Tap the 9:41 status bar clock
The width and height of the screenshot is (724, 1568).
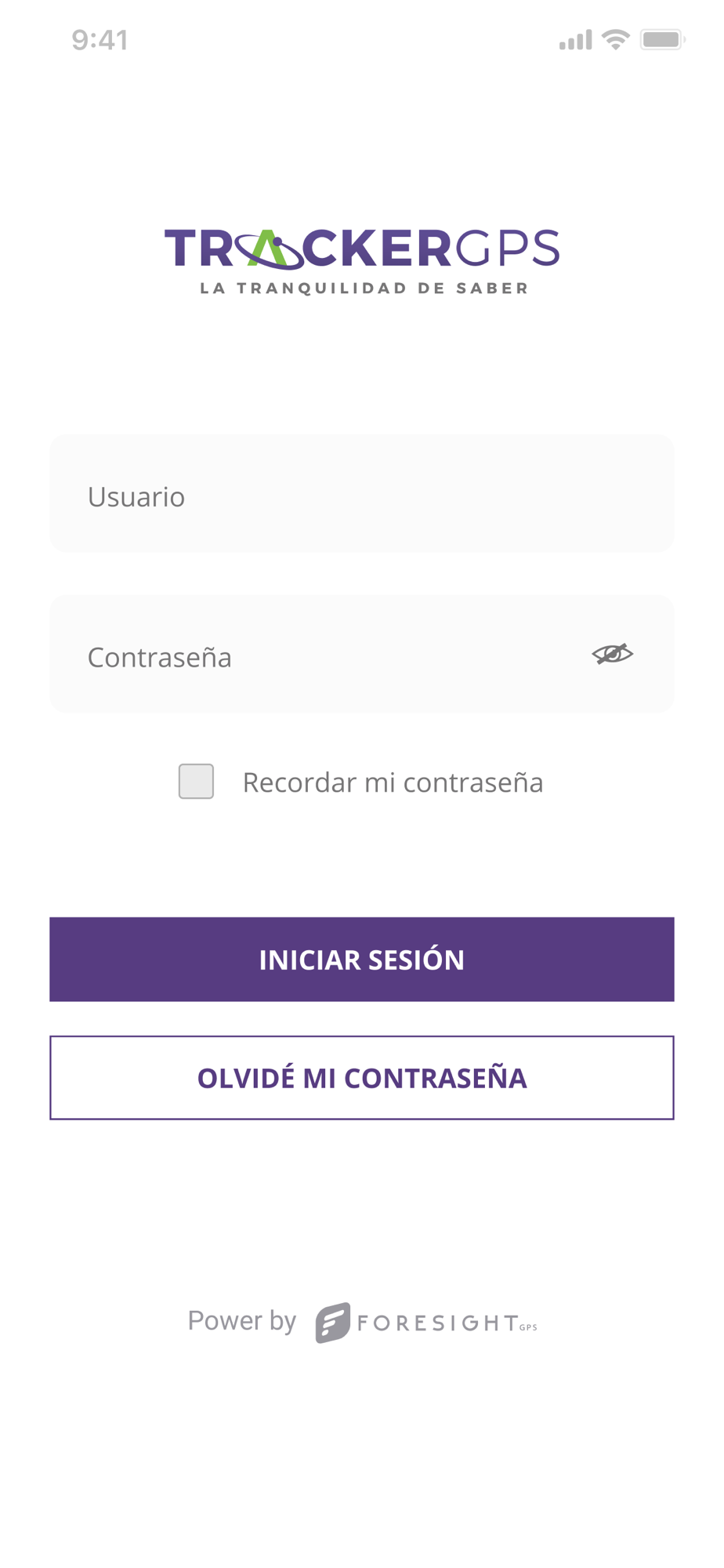tap(100, 40)
